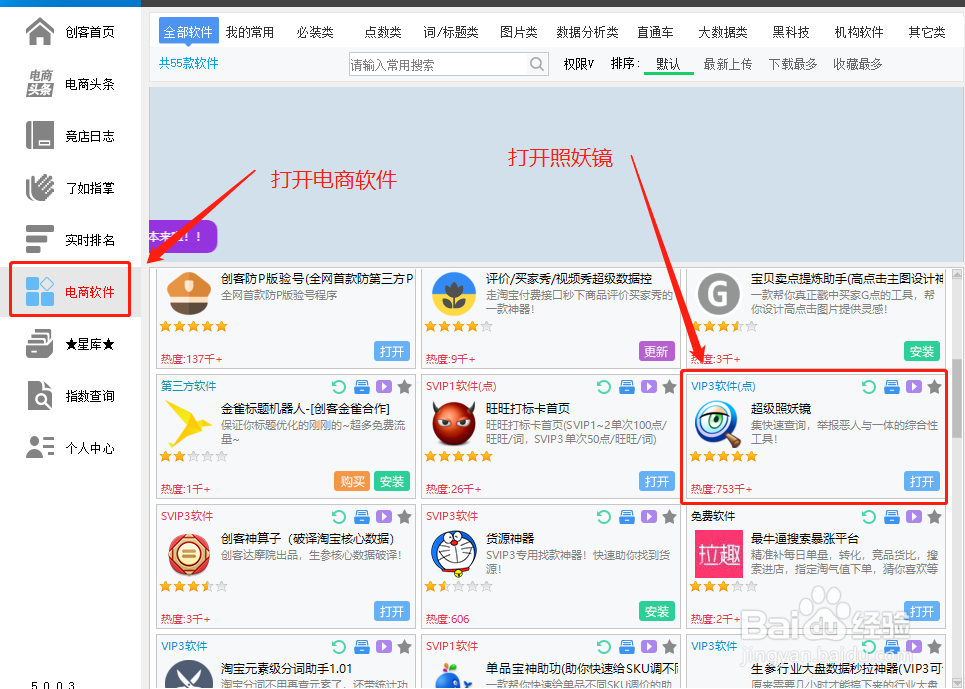Viewport: 965px width, 689px height.
Task: Favorite 单品宝神助功 with the star icon
Action: (670, 647)
